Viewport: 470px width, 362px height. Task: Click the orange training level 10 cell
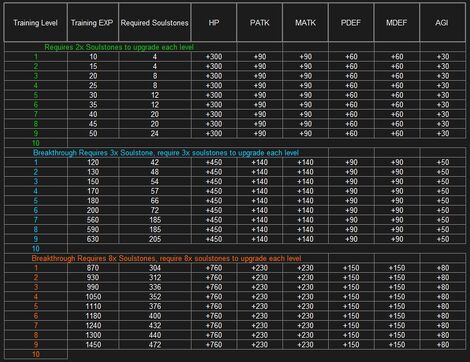[36, 354]
